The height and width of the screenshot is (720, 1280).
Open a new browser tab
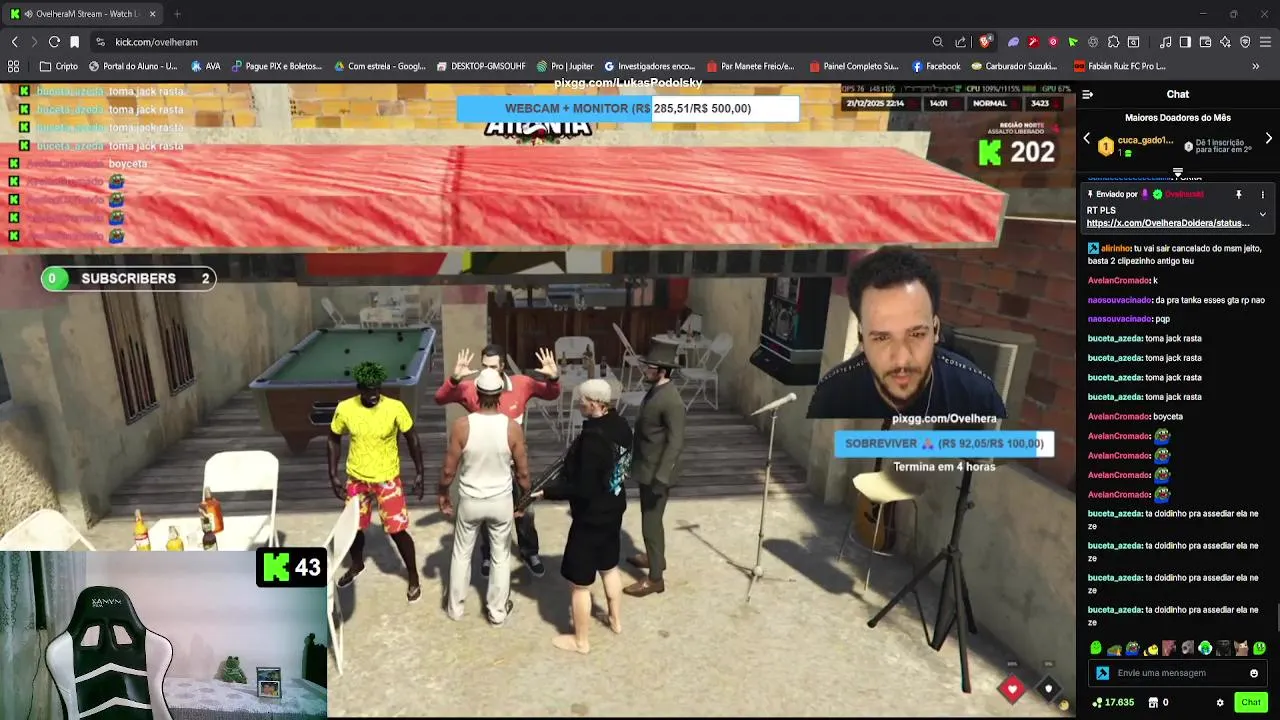177,14
